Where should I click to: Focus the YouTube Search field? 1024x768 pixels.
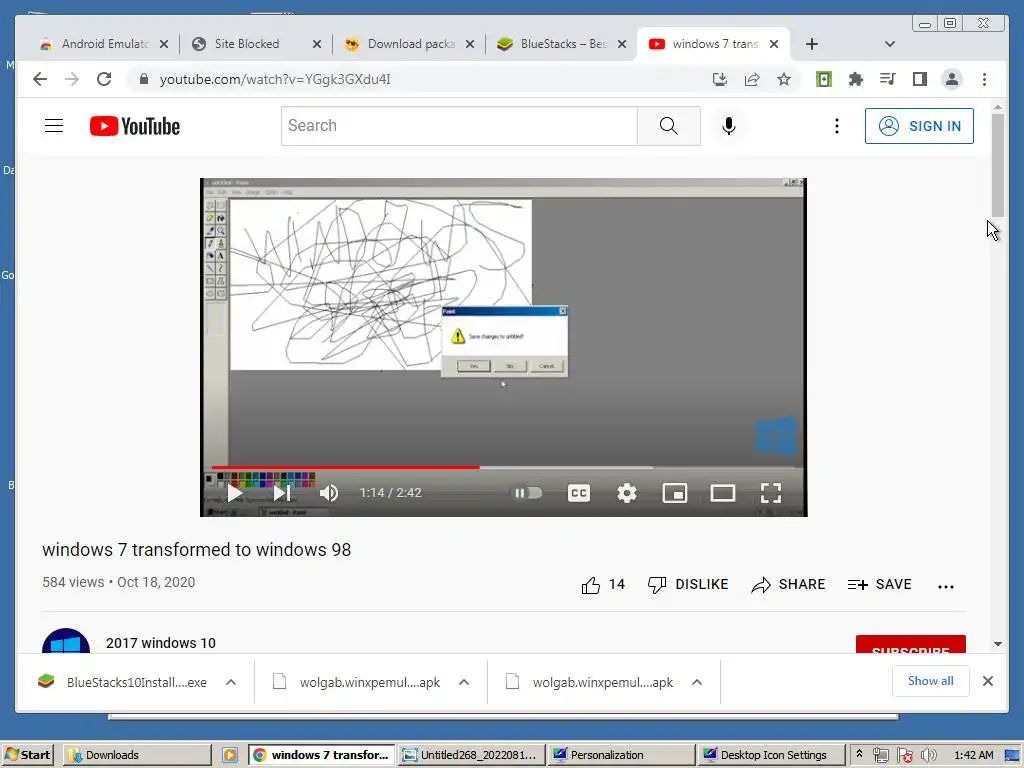459,125
